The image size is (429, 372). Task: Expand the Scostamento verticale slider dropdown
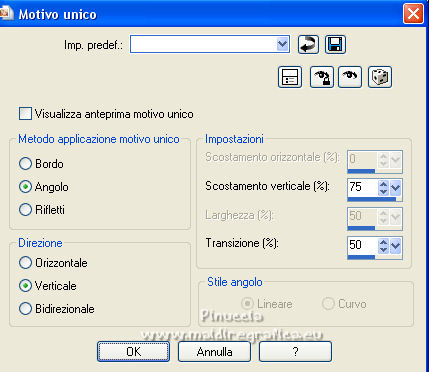396,188
